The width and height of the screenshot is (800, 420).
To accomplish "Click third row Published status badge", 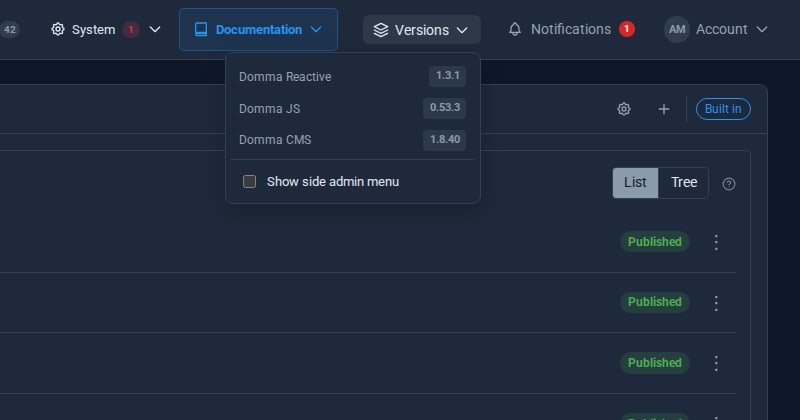I will (x=655, y=363).
